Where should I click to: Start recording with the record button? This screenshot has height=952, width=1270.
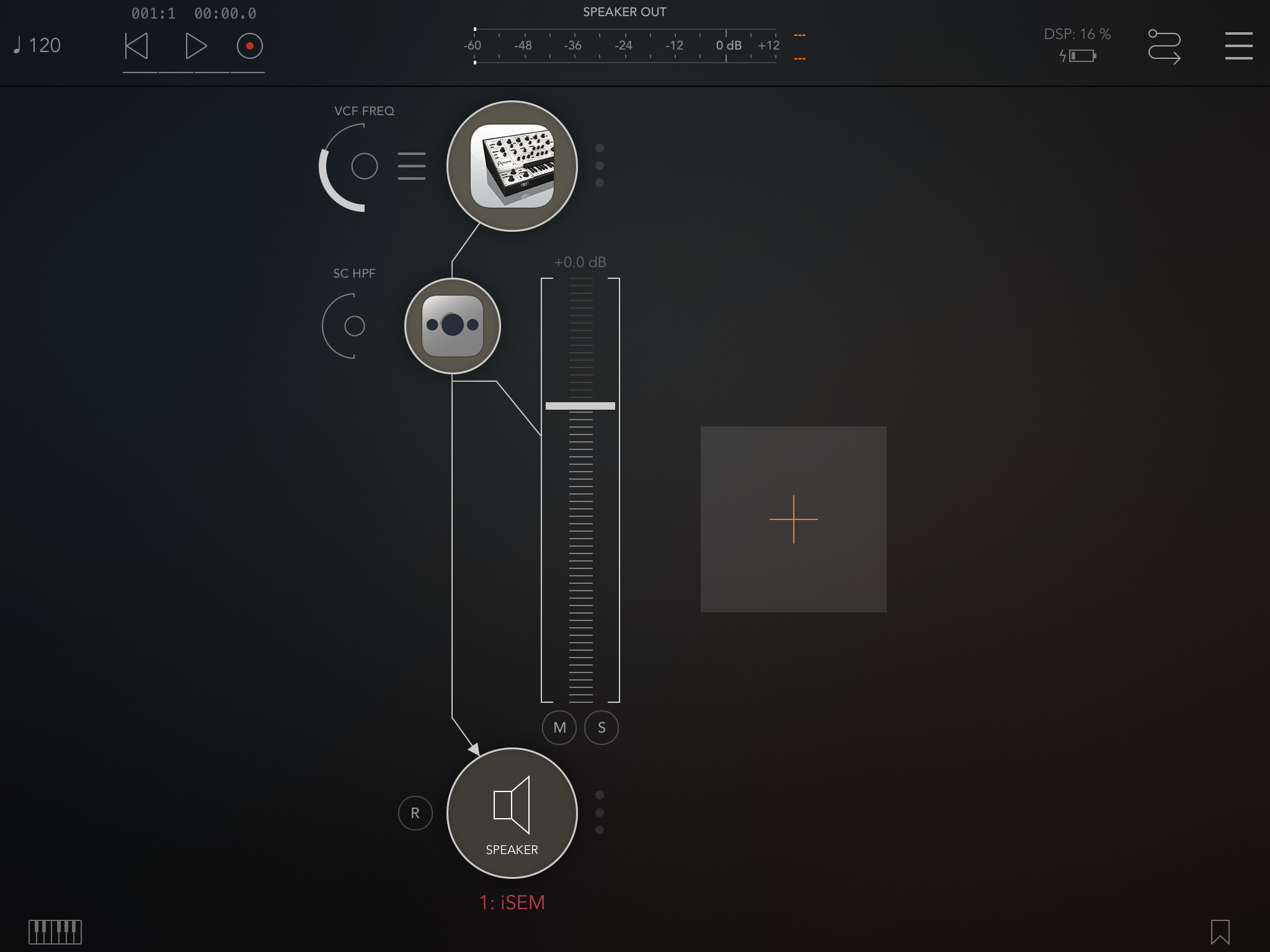coord(250,46)
